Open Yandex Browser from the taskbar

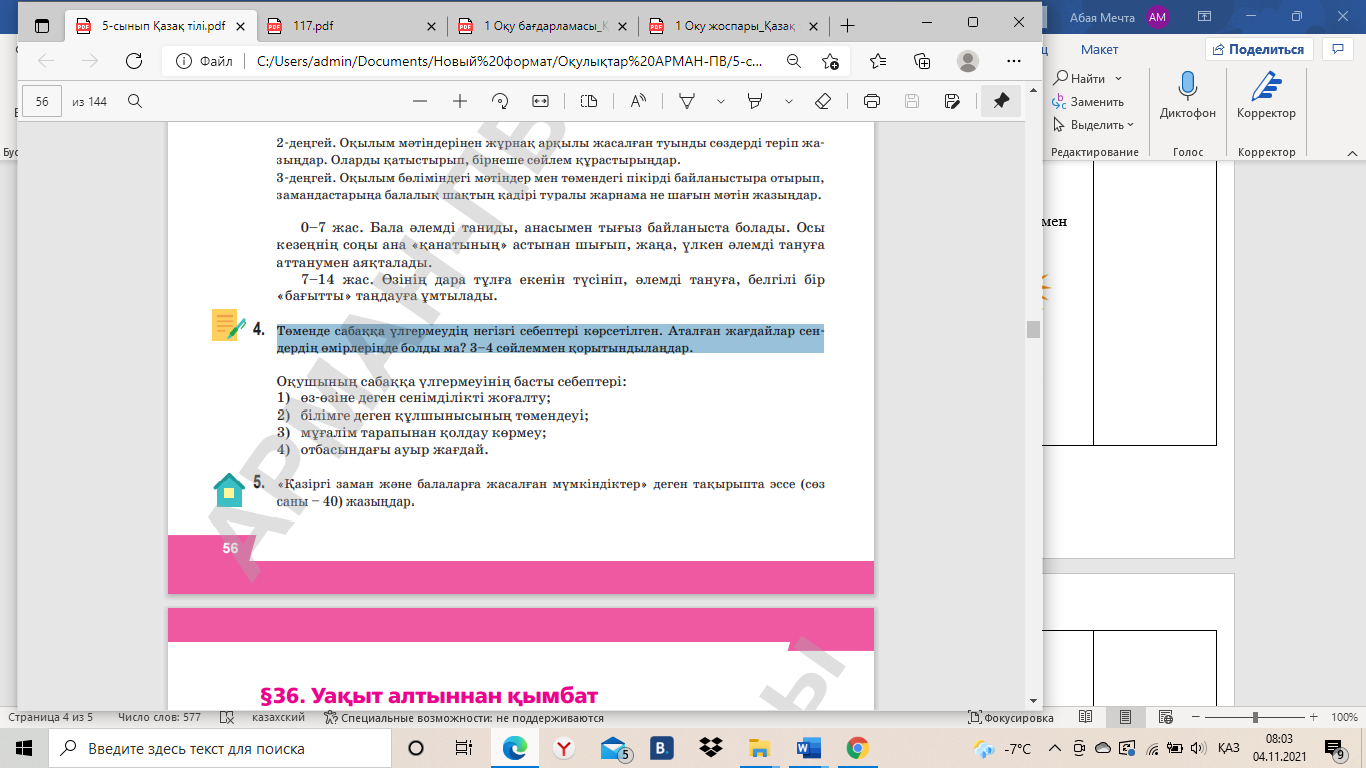(564, 748)
